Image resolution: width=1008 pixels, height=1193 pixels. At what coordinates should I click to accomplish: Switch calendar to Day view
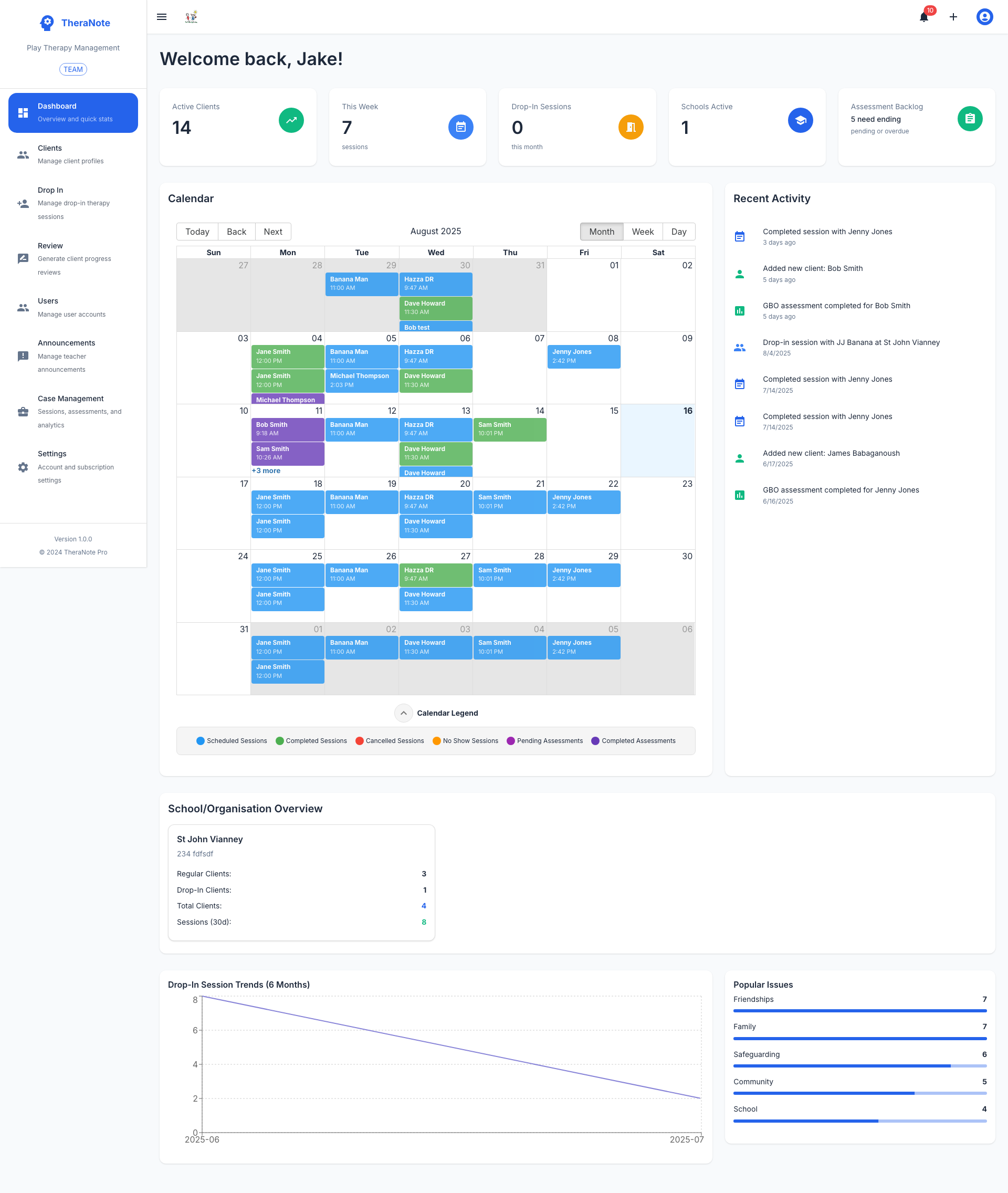tap(678, 232)
